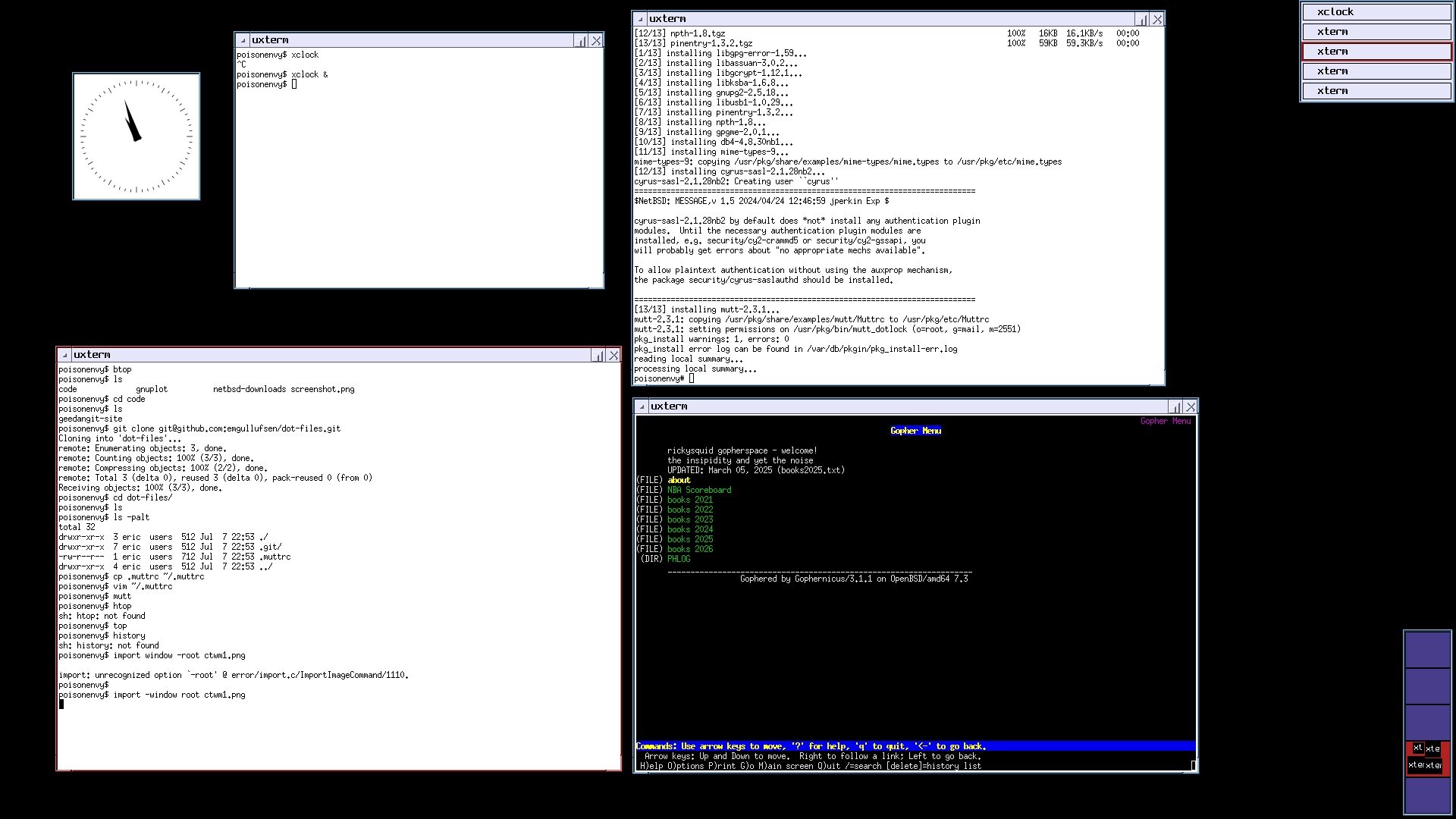The image size is (1456, 819).
Task: Click 'rickysquid gopherspace - welcome!' line
Action: (742, 450)
